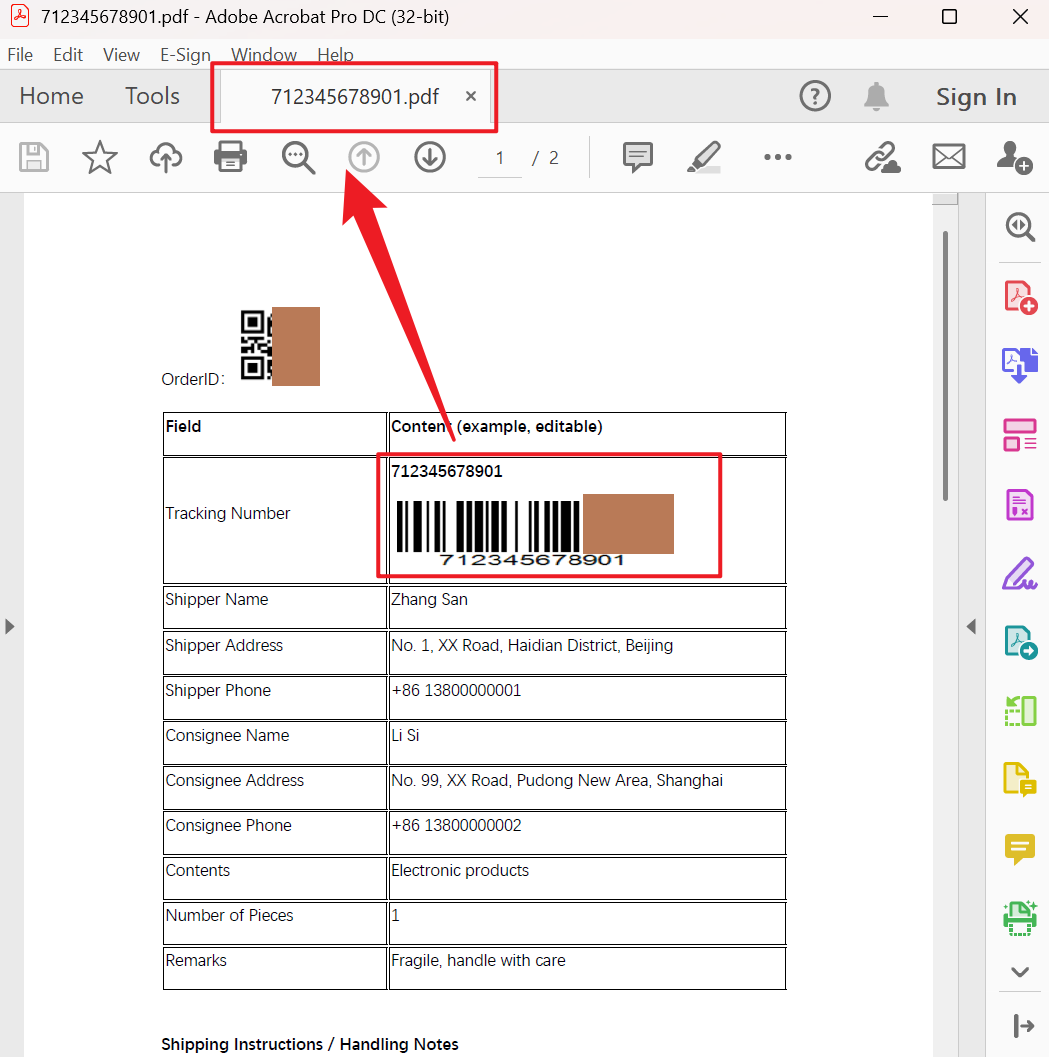
Task: Click the page number input field
Action: click(x=500, y=158)
